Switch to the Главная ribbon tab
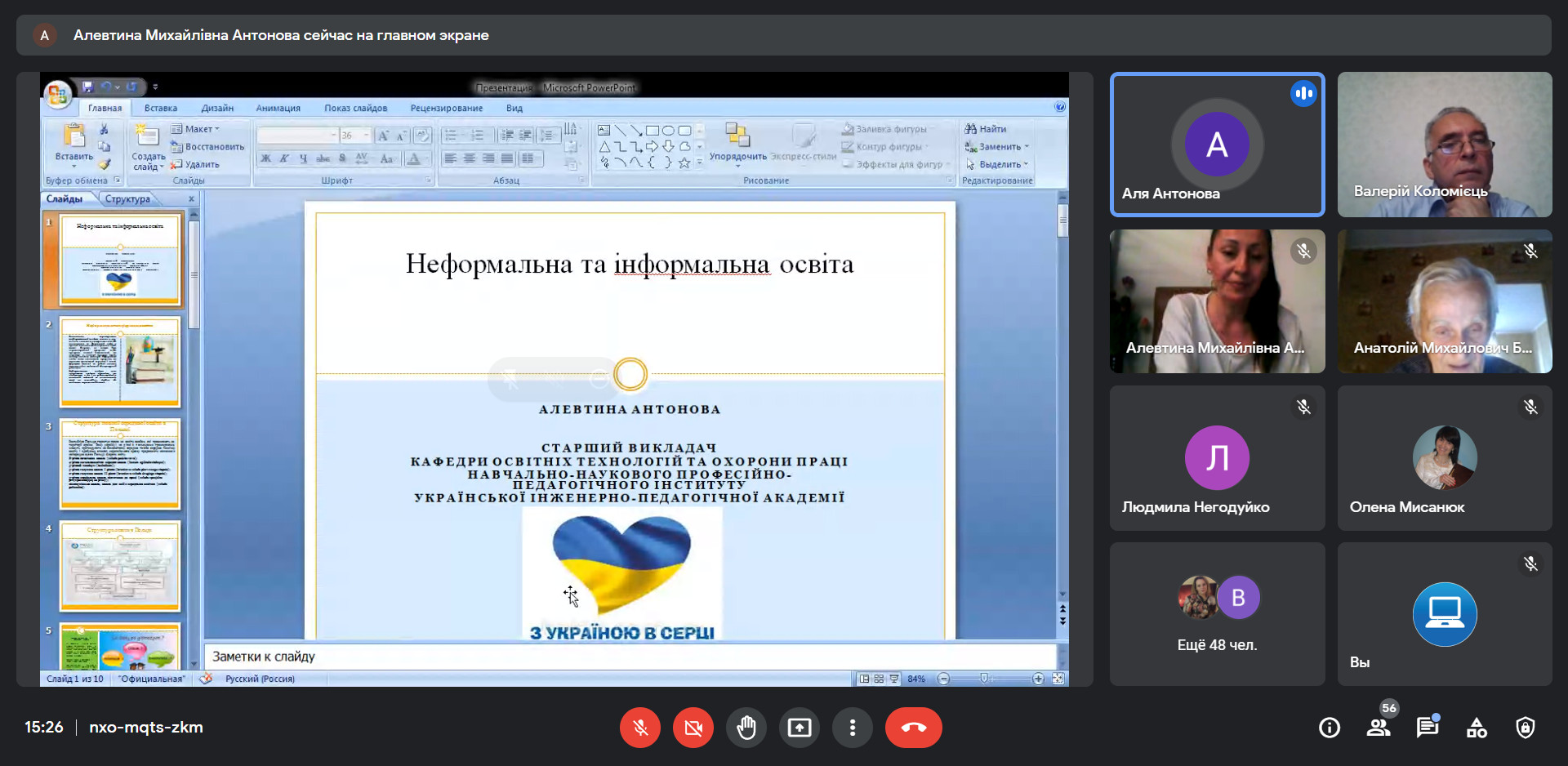This screenshot has width=1568, height=766. (105, 108)
